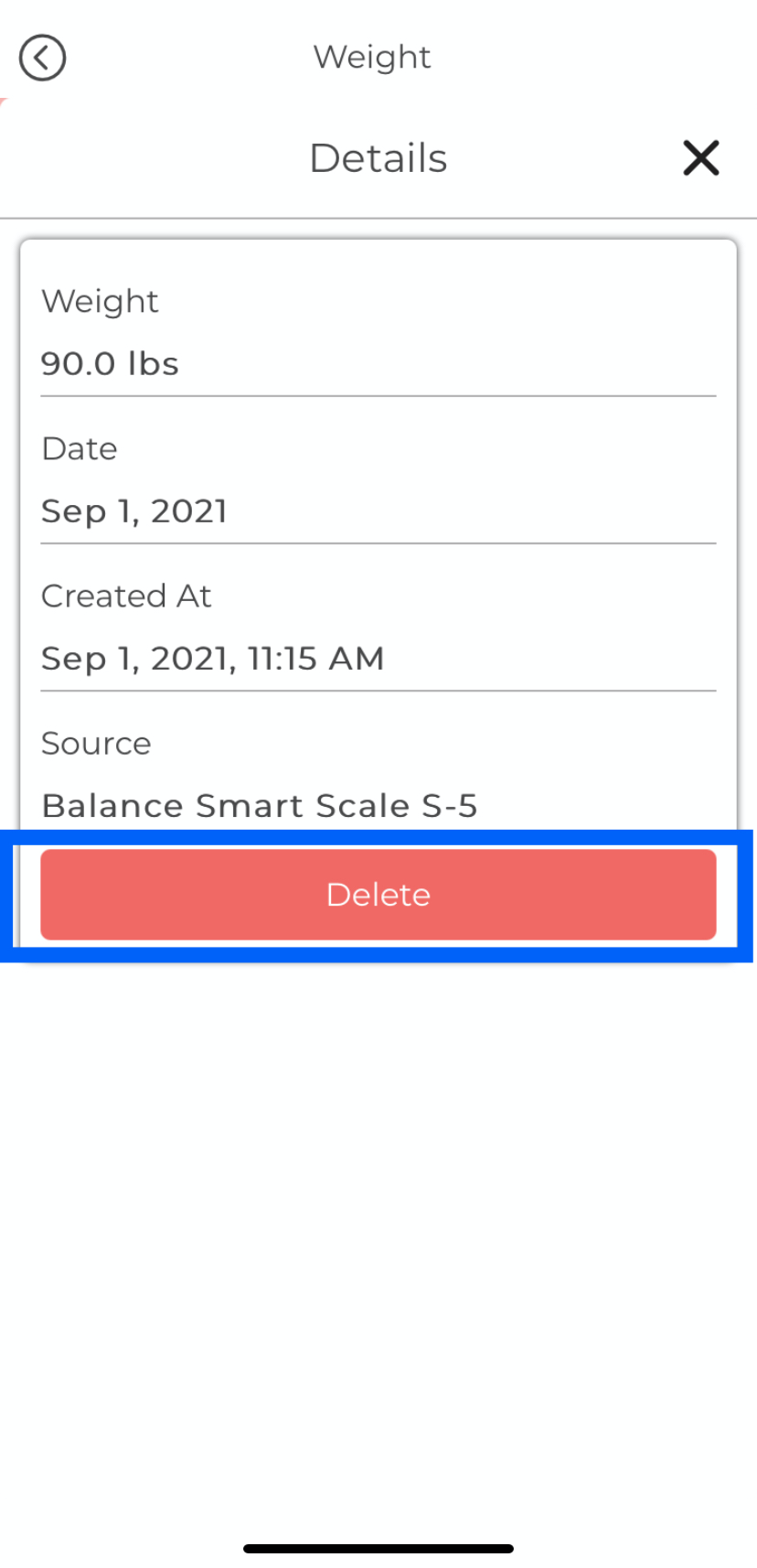Click the underline below the Created At value

point(378,691)
